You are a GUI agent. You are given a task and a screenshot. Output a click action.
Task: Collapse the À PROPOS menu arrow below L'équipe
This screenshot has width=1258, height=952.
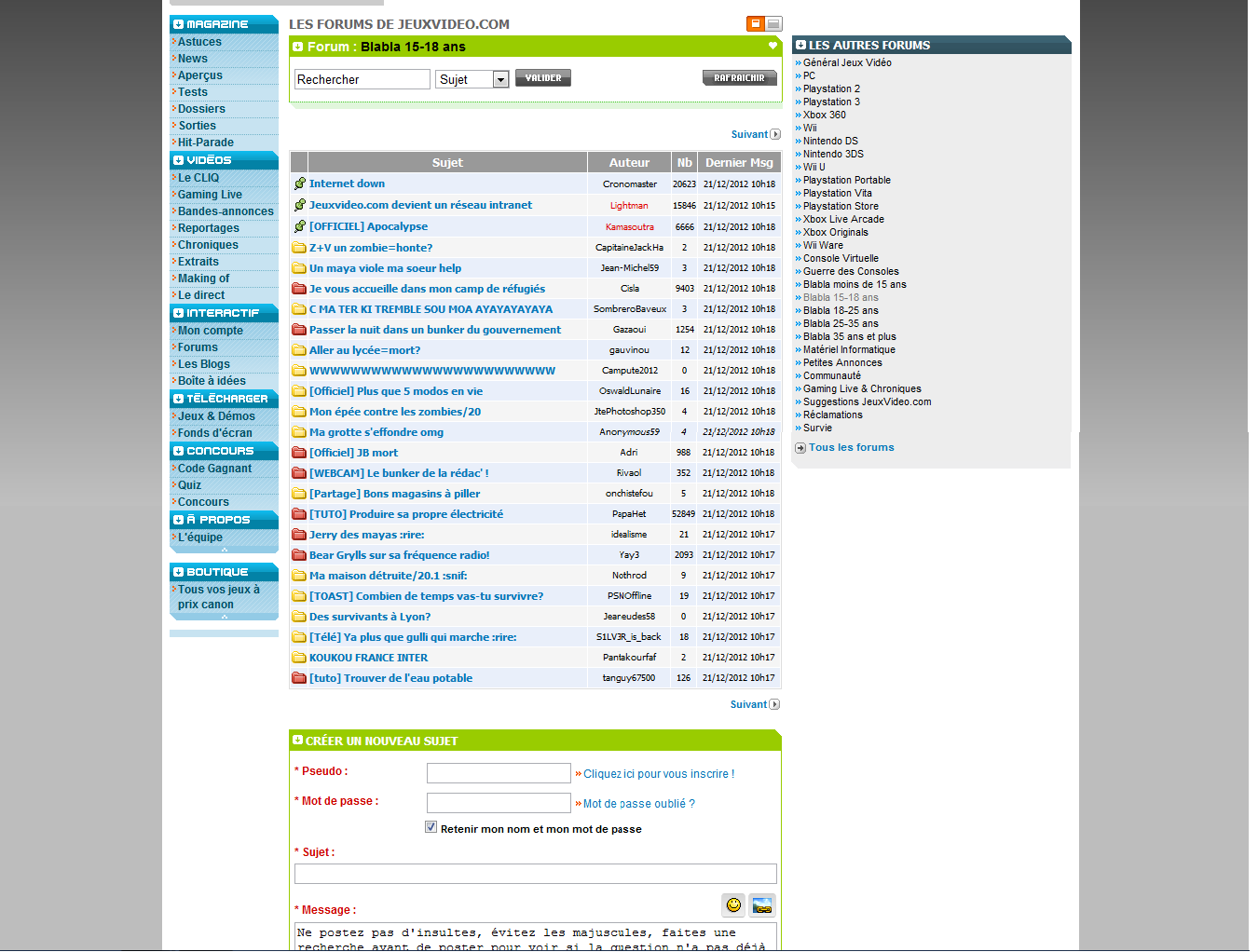point(224,550)
